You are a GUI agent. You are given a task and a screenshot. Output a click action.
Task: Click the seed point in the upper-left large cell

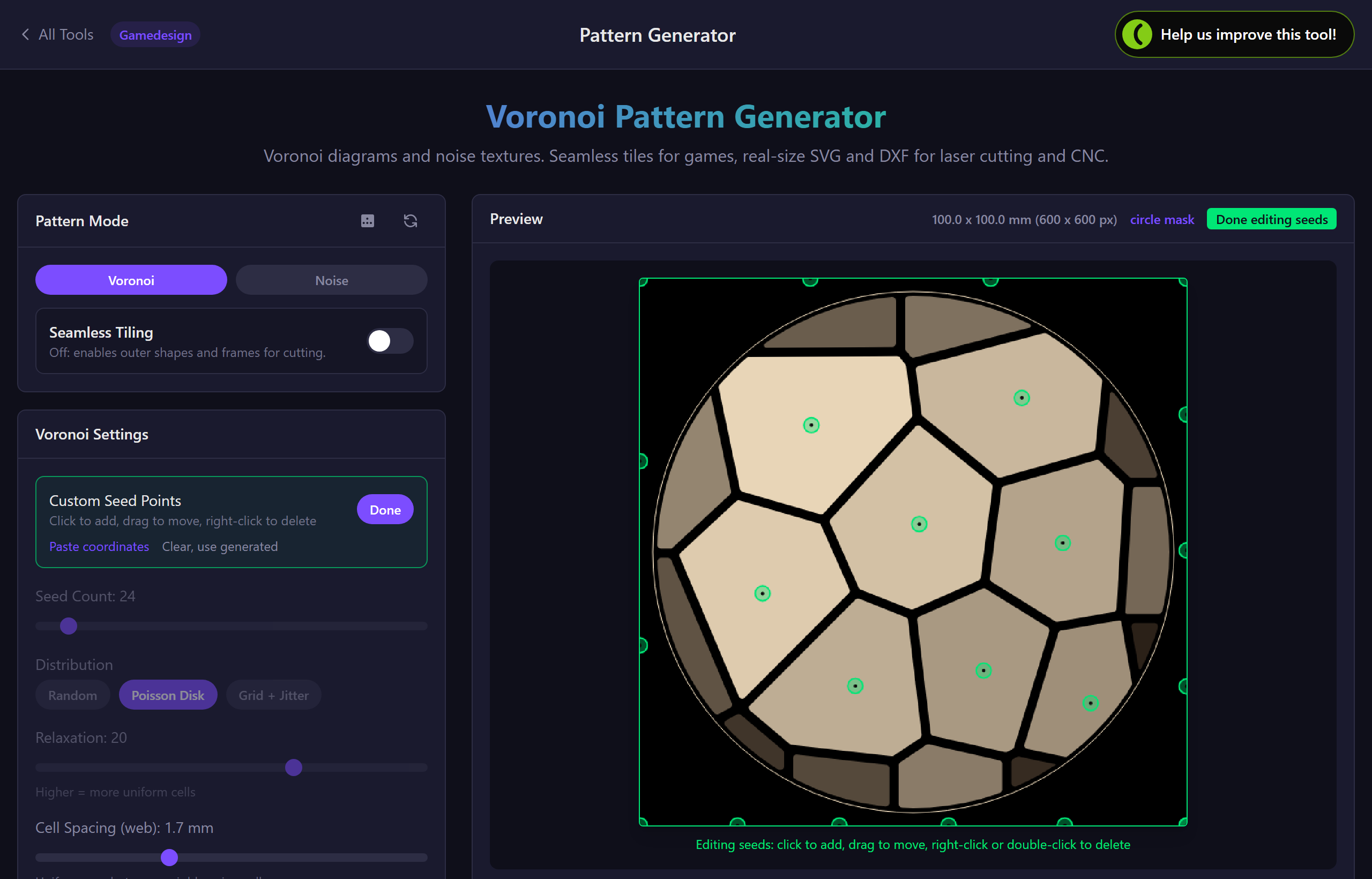811,425
